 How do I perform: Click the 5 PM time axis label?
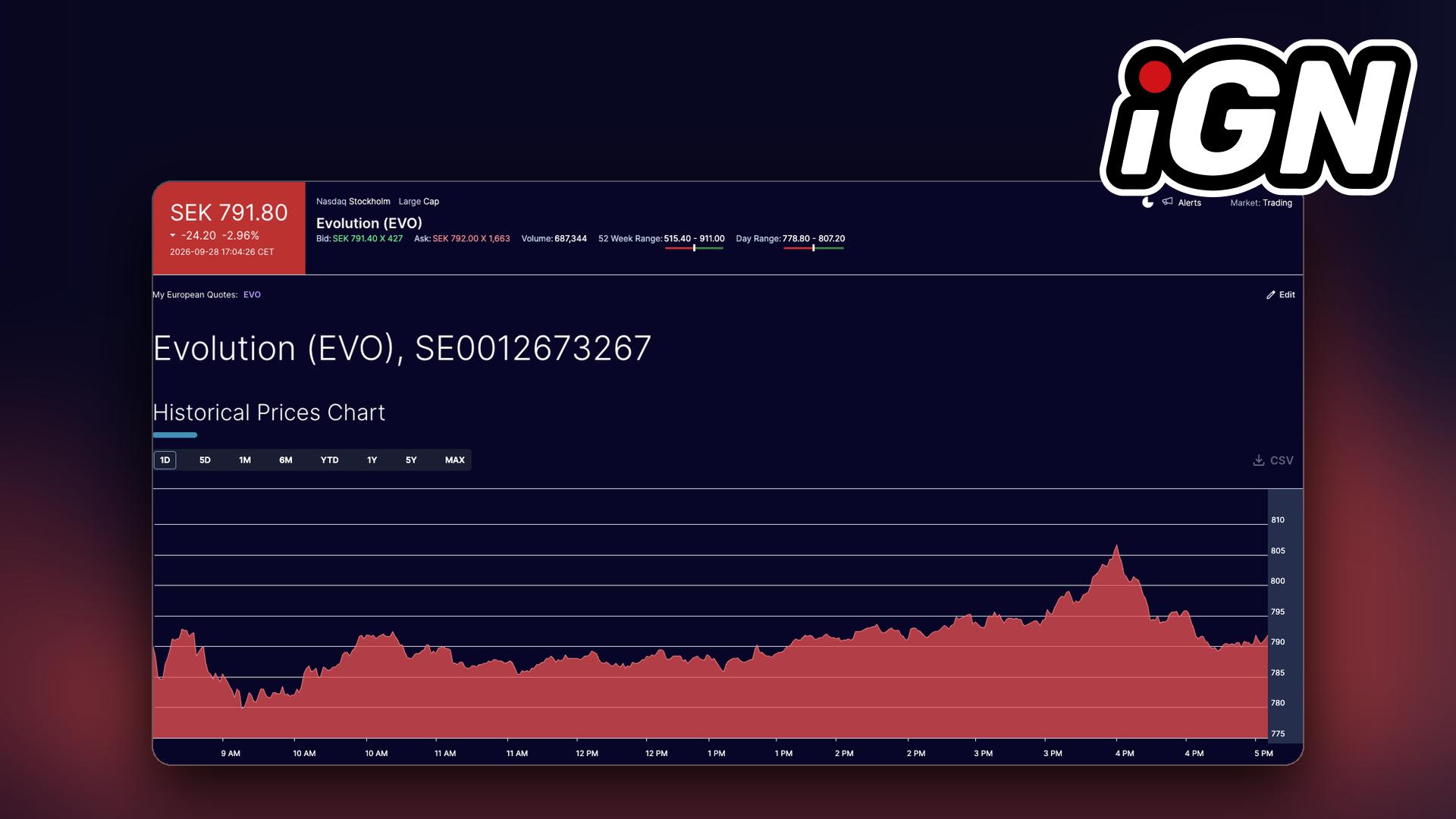tap(1263, 754)
